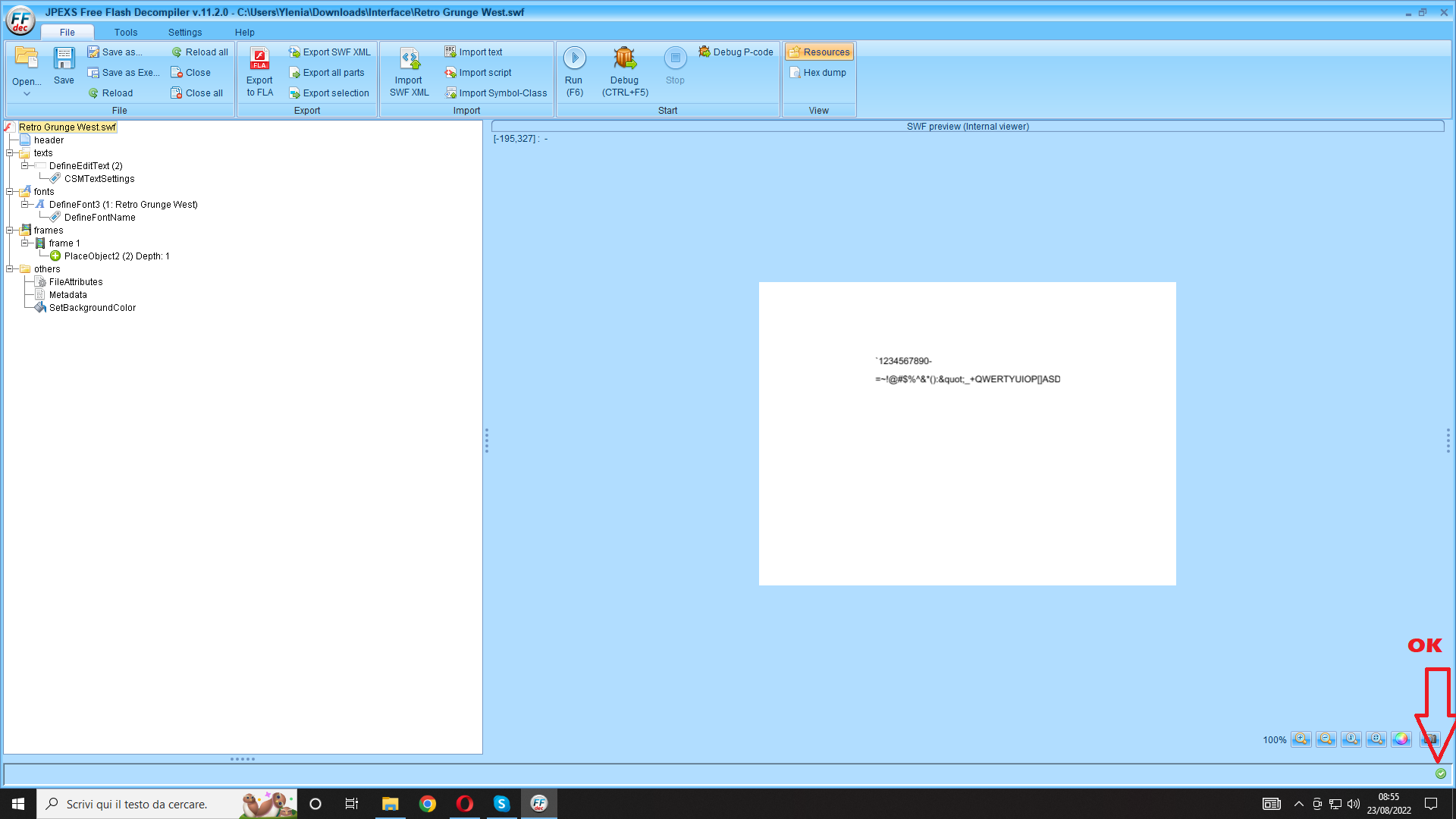Select DefineFontName in the tree
Viewport: 1456px width, 819px height.
pos(100,218)
